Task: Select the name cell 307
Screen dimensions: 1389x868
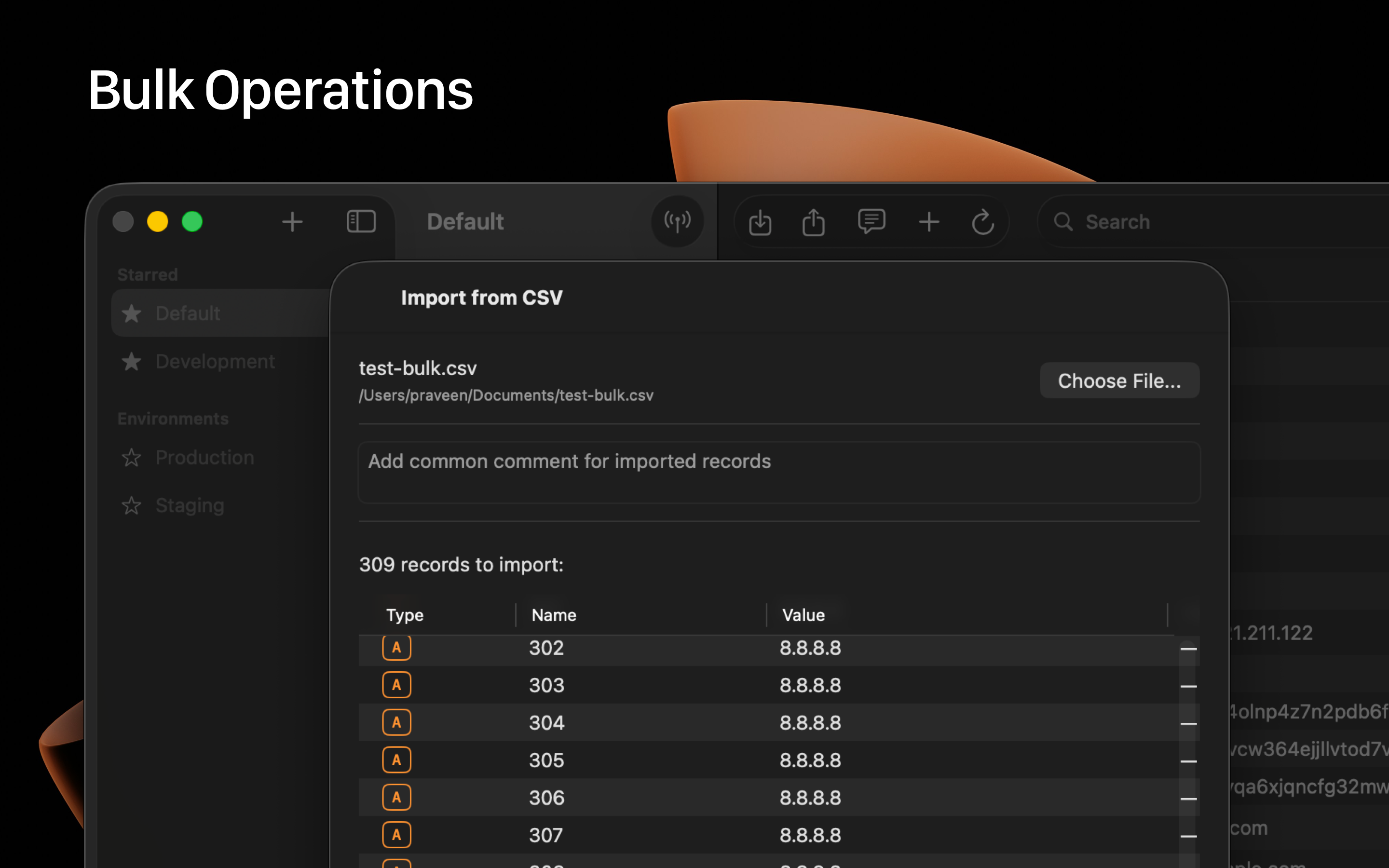Action: [x=546, y=835]
